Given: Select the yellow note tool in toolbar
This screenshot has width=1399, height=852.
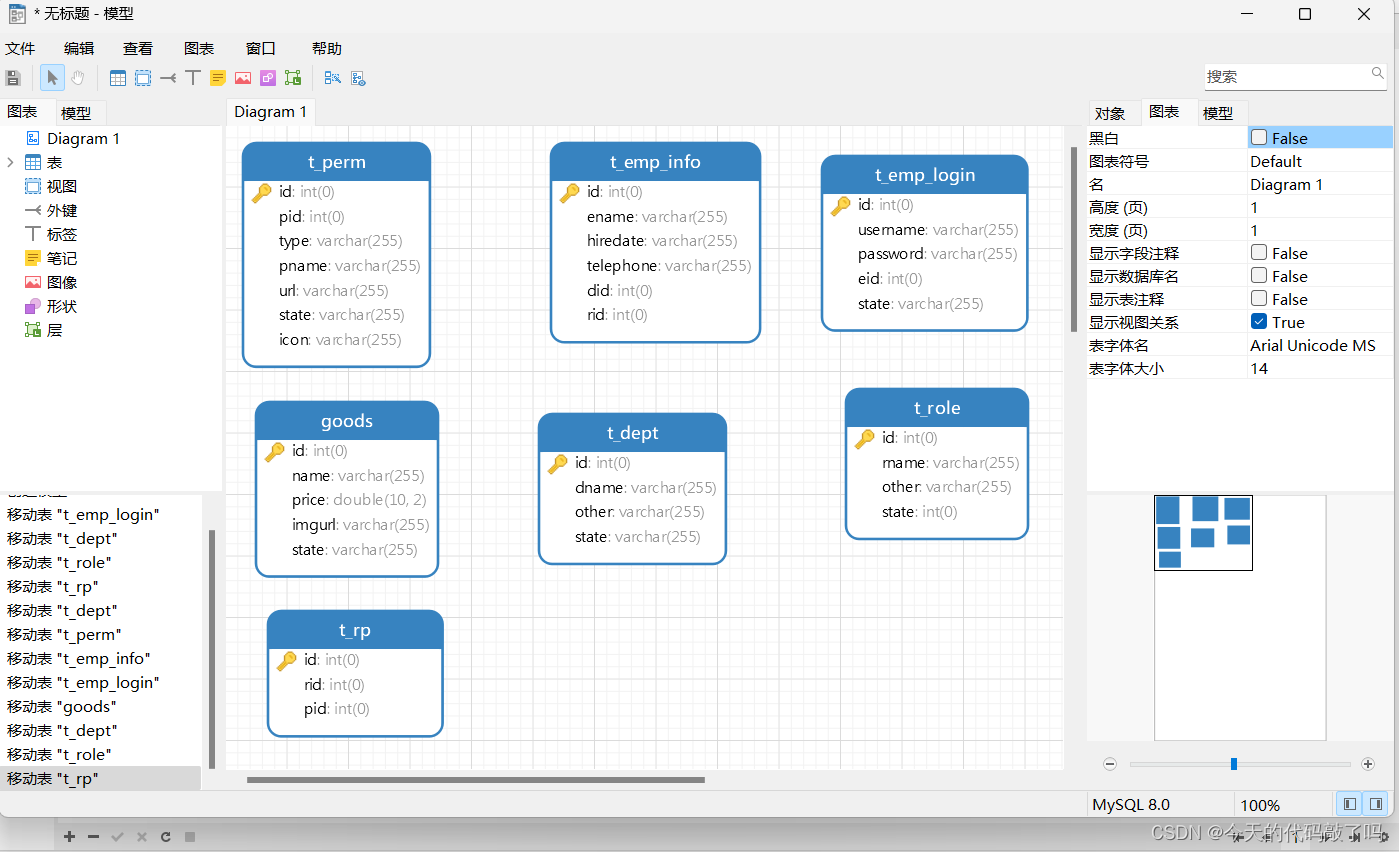Looking at the screenshot, I should [217, 78].
